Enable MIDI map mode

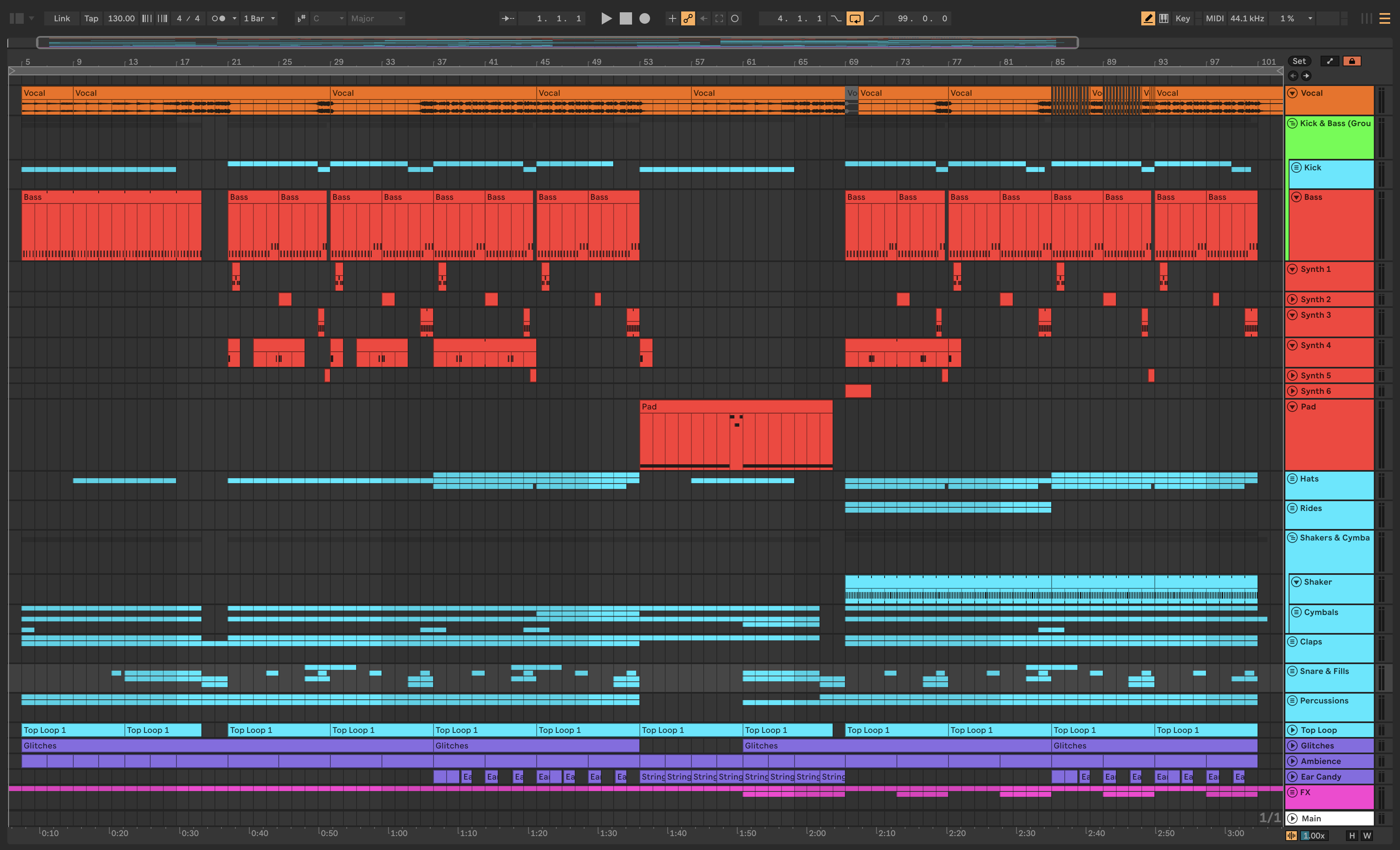coord(1214,18)
